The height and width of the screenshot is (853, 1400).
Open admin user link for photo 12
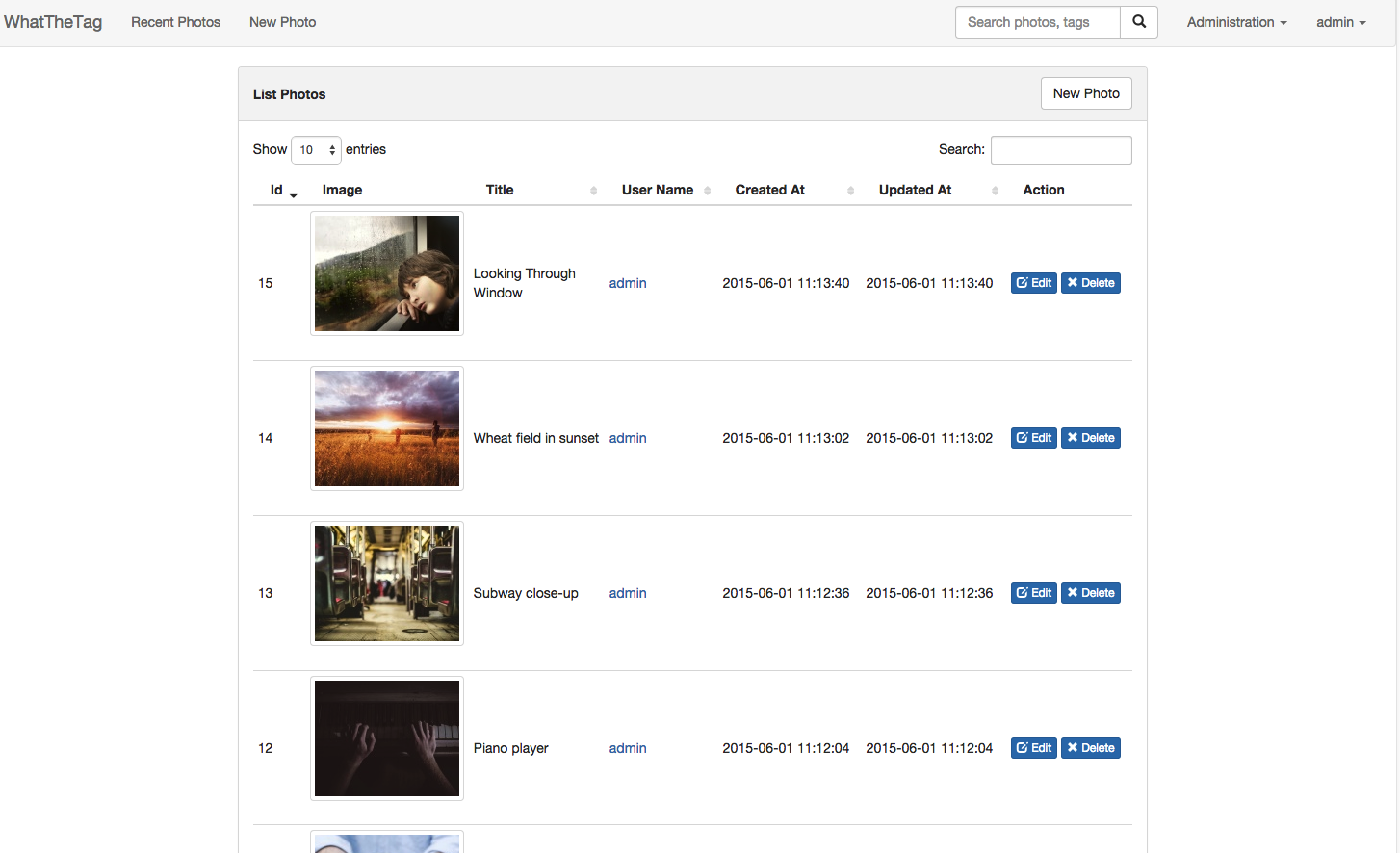628,748
